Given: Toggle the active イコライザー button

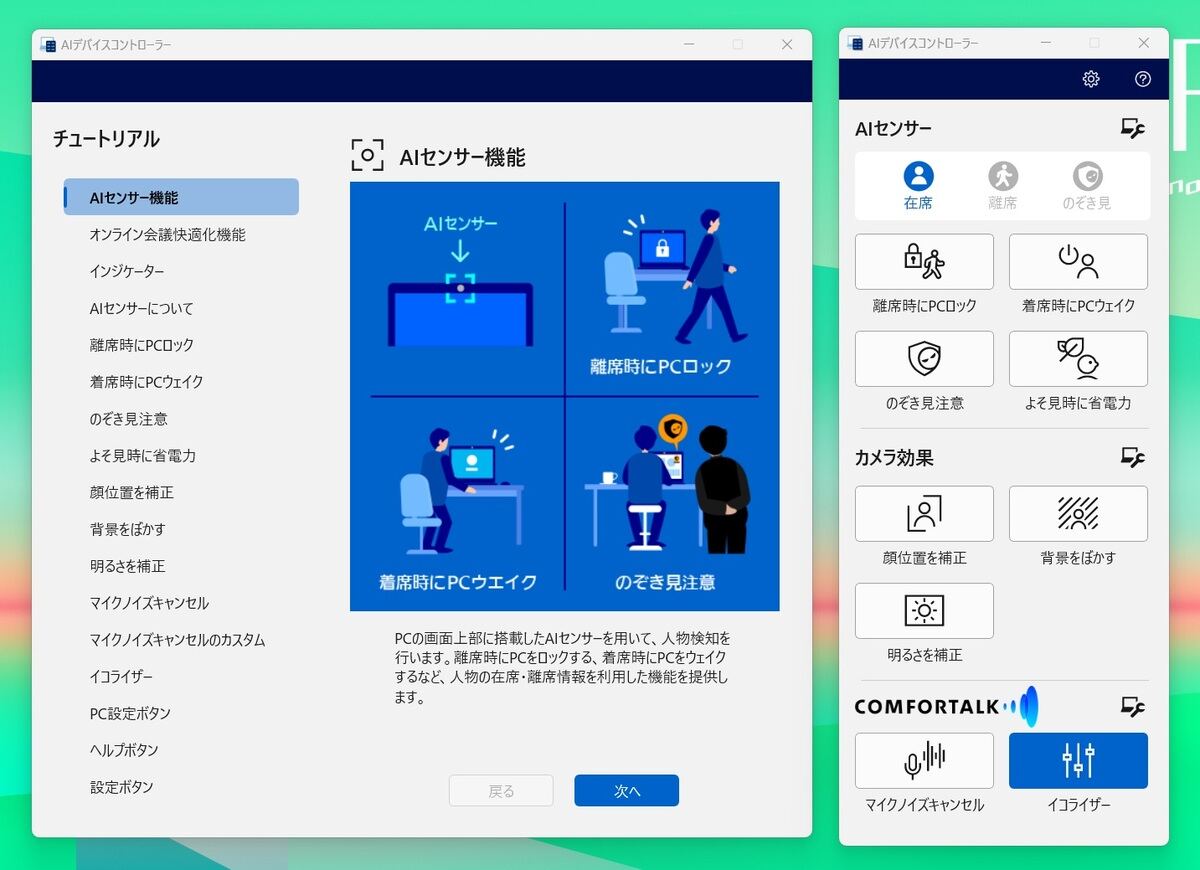Looking at the screenshot, I should click(1078, 761).
